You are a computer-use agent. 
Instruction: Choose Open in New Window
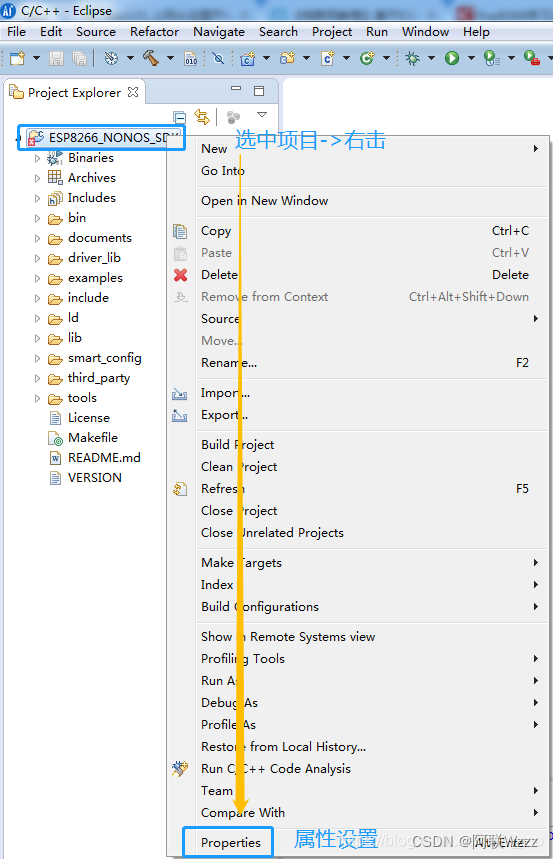coord(357,201)
